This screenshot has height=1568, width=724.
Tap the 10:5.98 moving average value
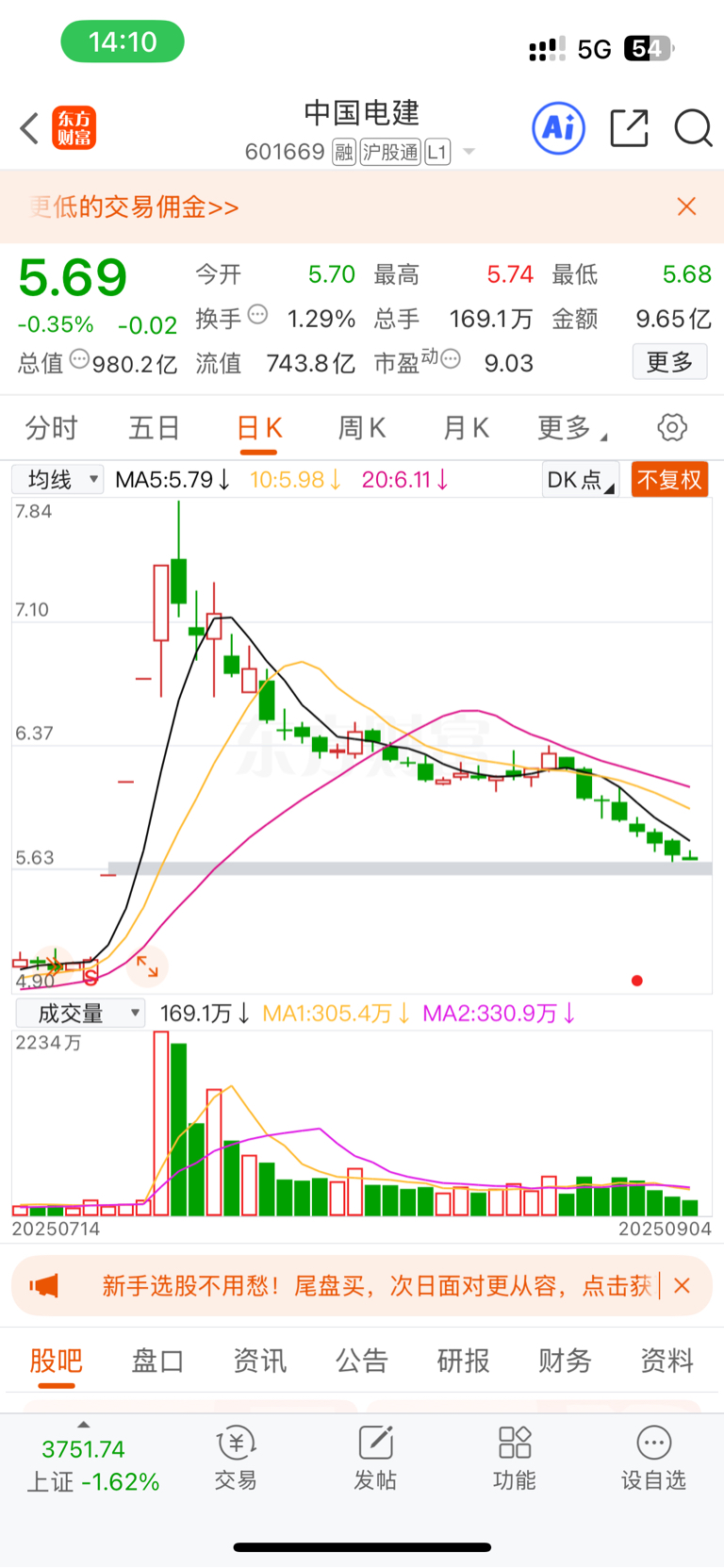(x=295, y=480)
